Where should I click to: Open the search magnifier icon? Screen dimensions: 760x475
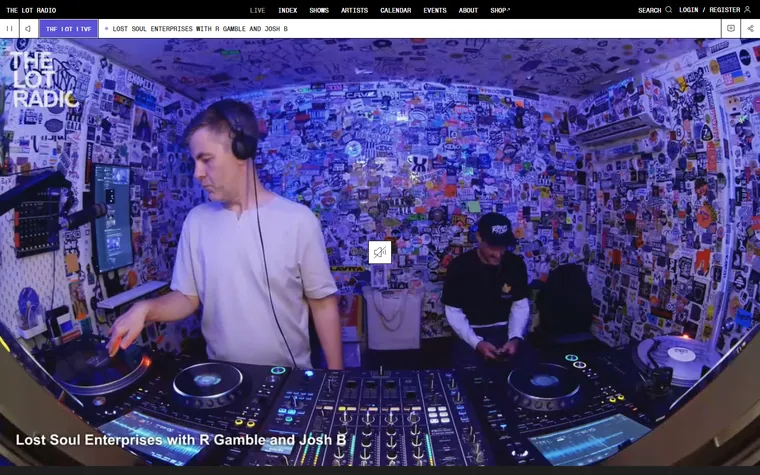pyautogui.click(x=668, y=10)
